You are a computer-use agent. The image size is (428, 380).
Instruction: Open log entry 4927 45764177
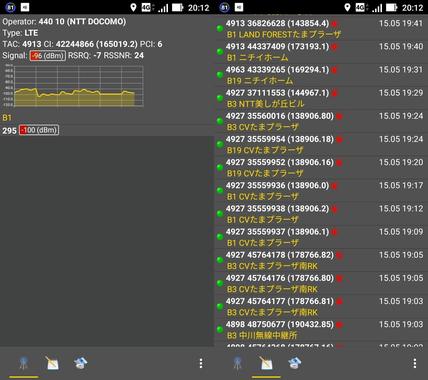point(321,307)
